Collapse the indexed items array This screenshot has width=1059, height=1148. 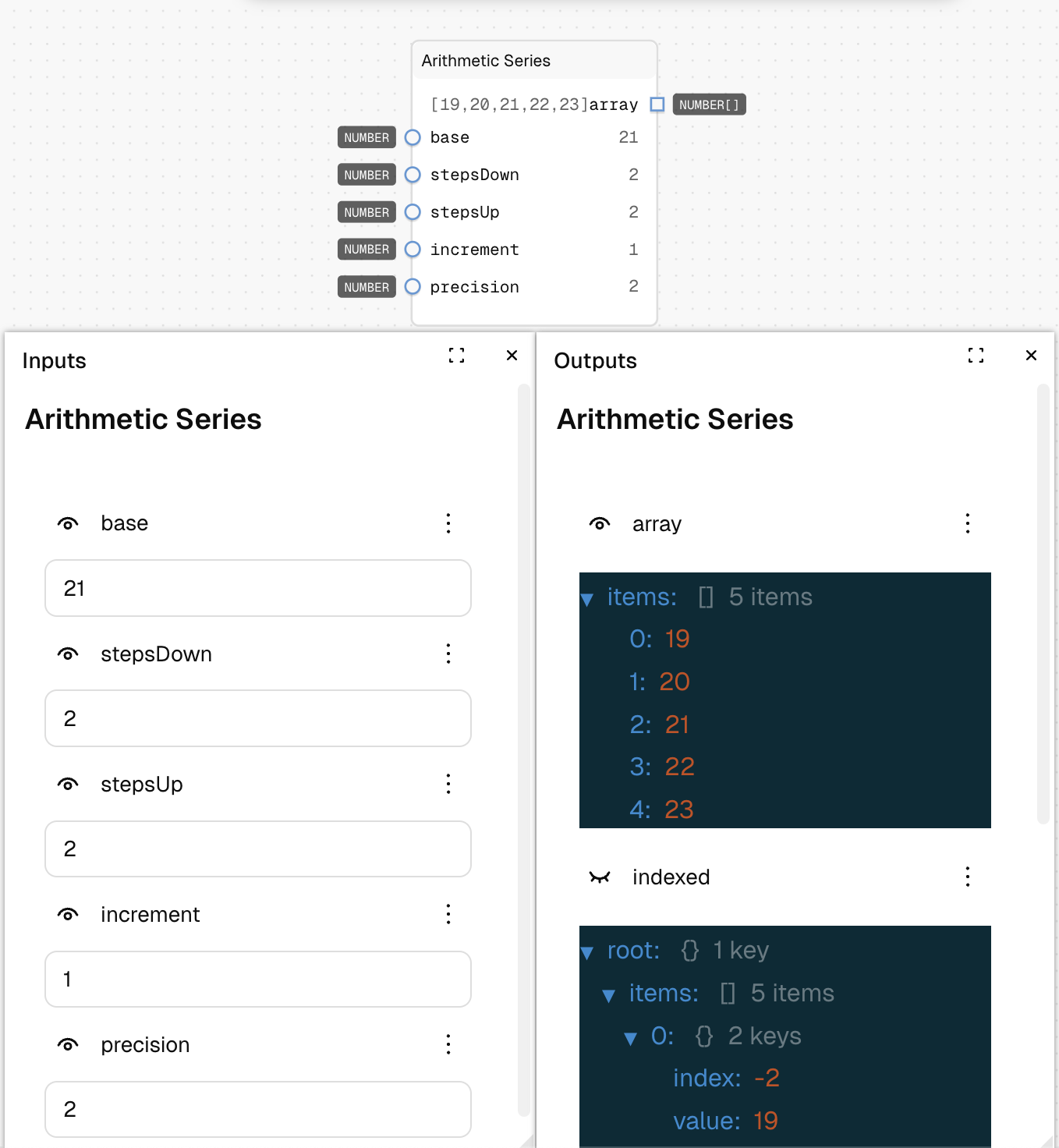609,995
